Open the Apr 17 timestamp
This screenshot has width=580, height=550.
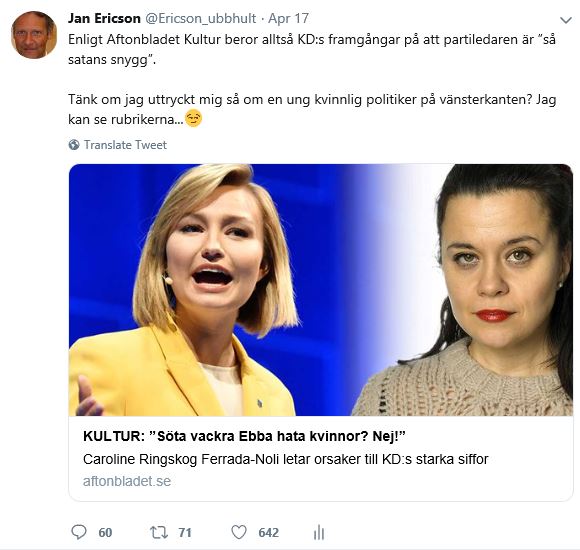pyautogui.click(x=288, y=18)
